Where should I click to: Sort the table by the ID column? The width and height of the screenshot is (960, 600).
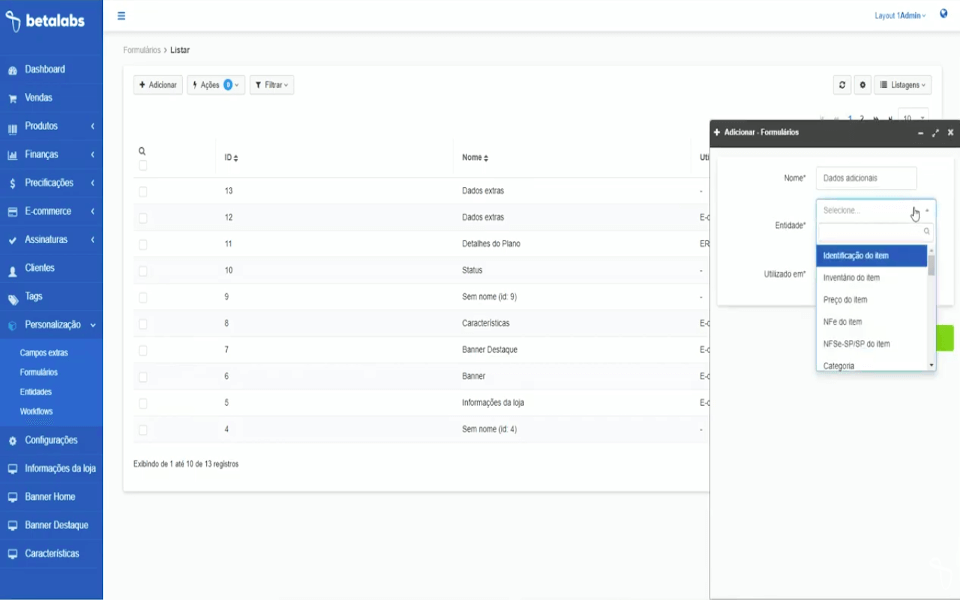(231, 158)
